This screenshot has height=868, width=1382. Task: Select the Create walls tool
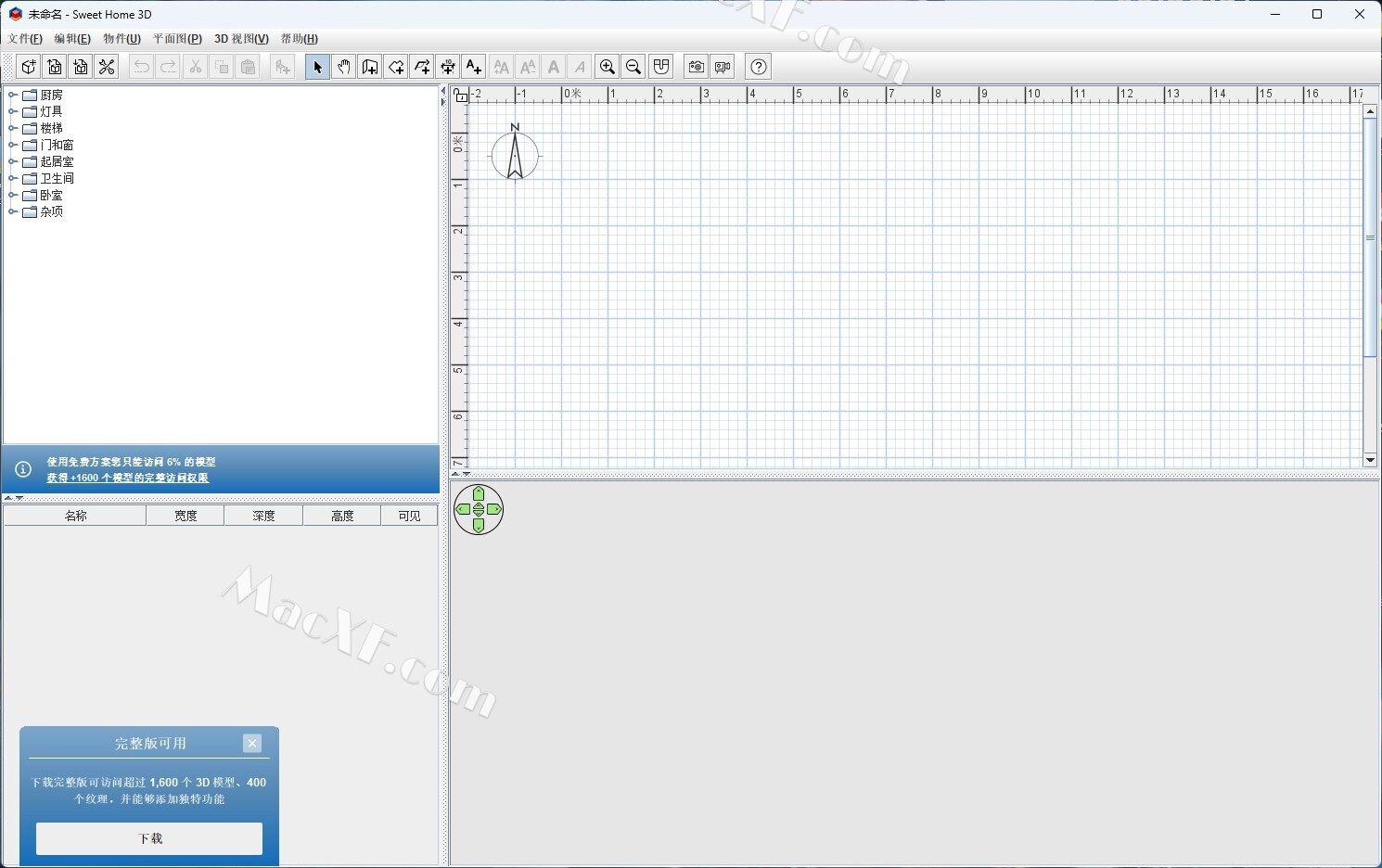point(370,67)
